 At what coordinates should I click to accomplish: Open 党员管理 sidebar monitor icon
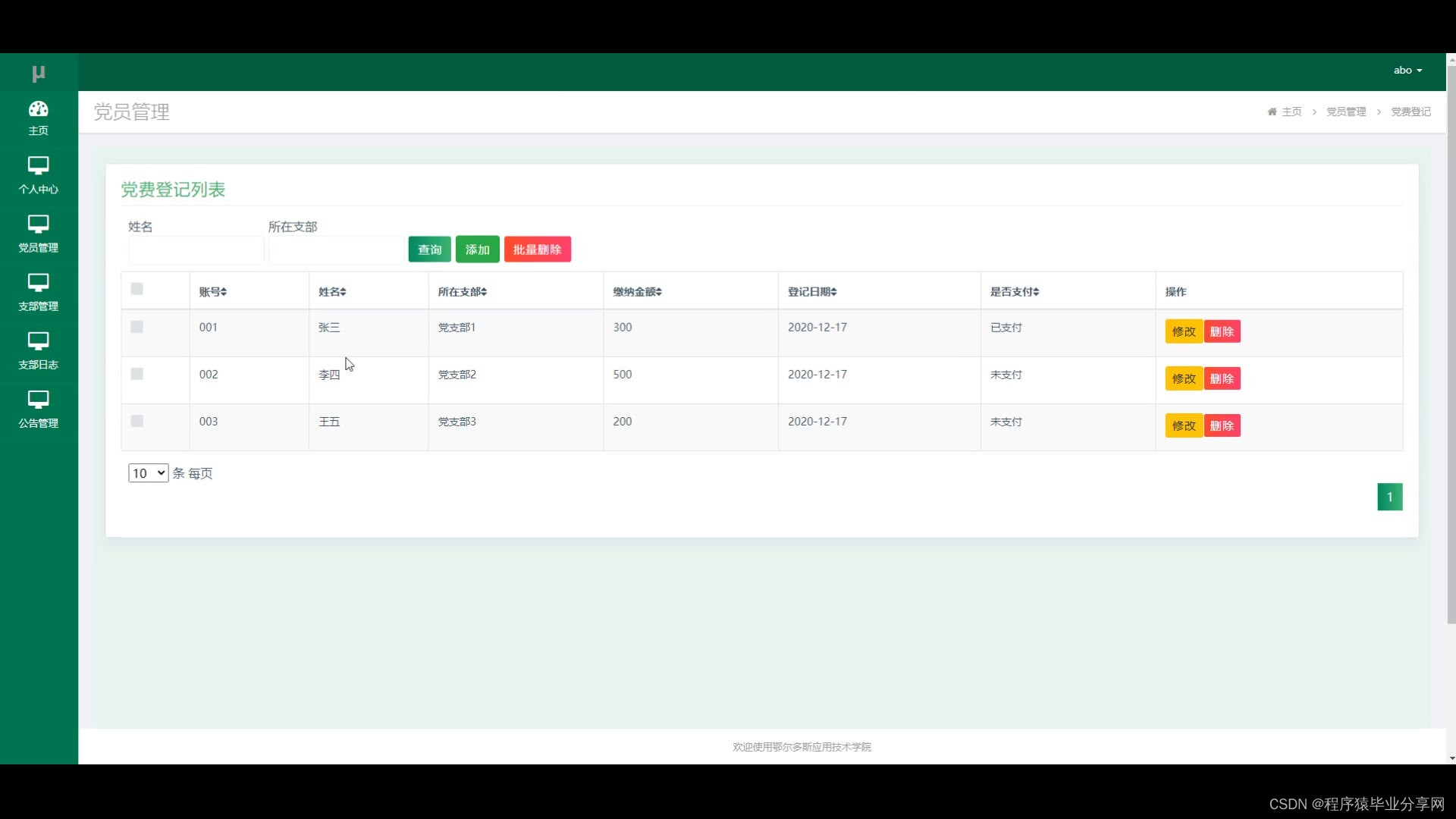coord(38,224)
